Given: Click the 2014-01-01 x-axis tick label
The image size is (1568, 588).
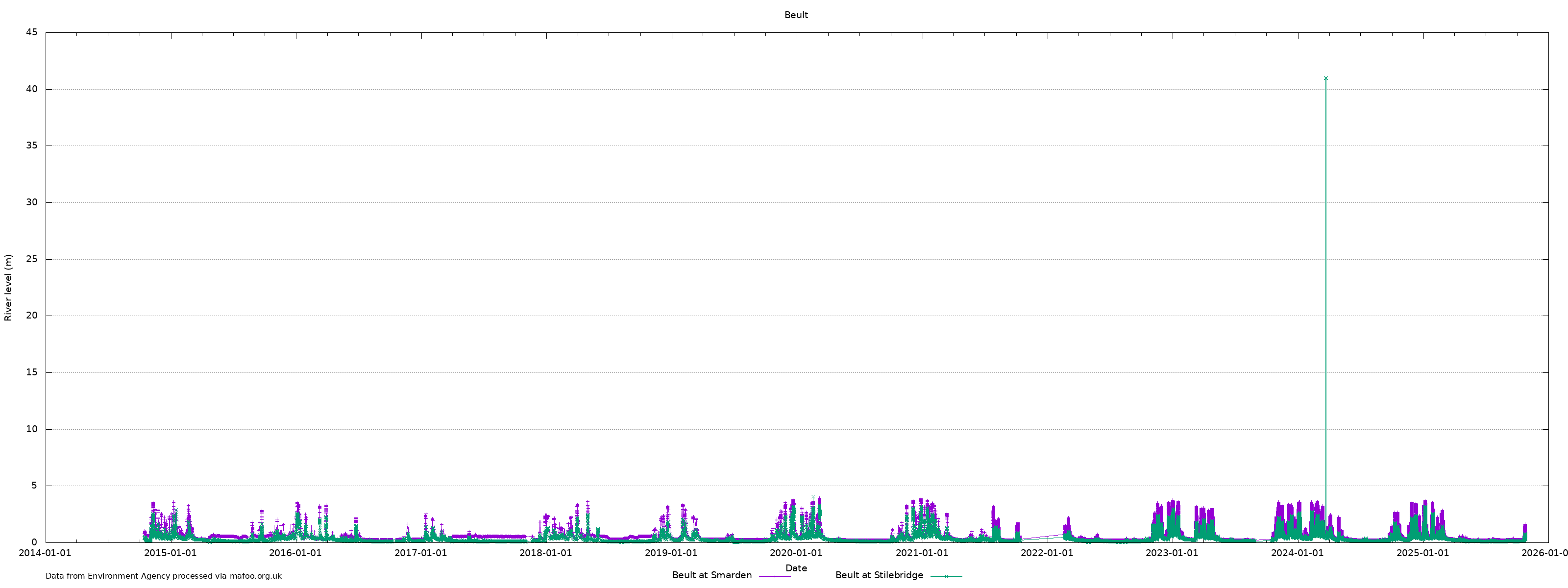Looking at the screenshot, I should click(x=45, y=553).
